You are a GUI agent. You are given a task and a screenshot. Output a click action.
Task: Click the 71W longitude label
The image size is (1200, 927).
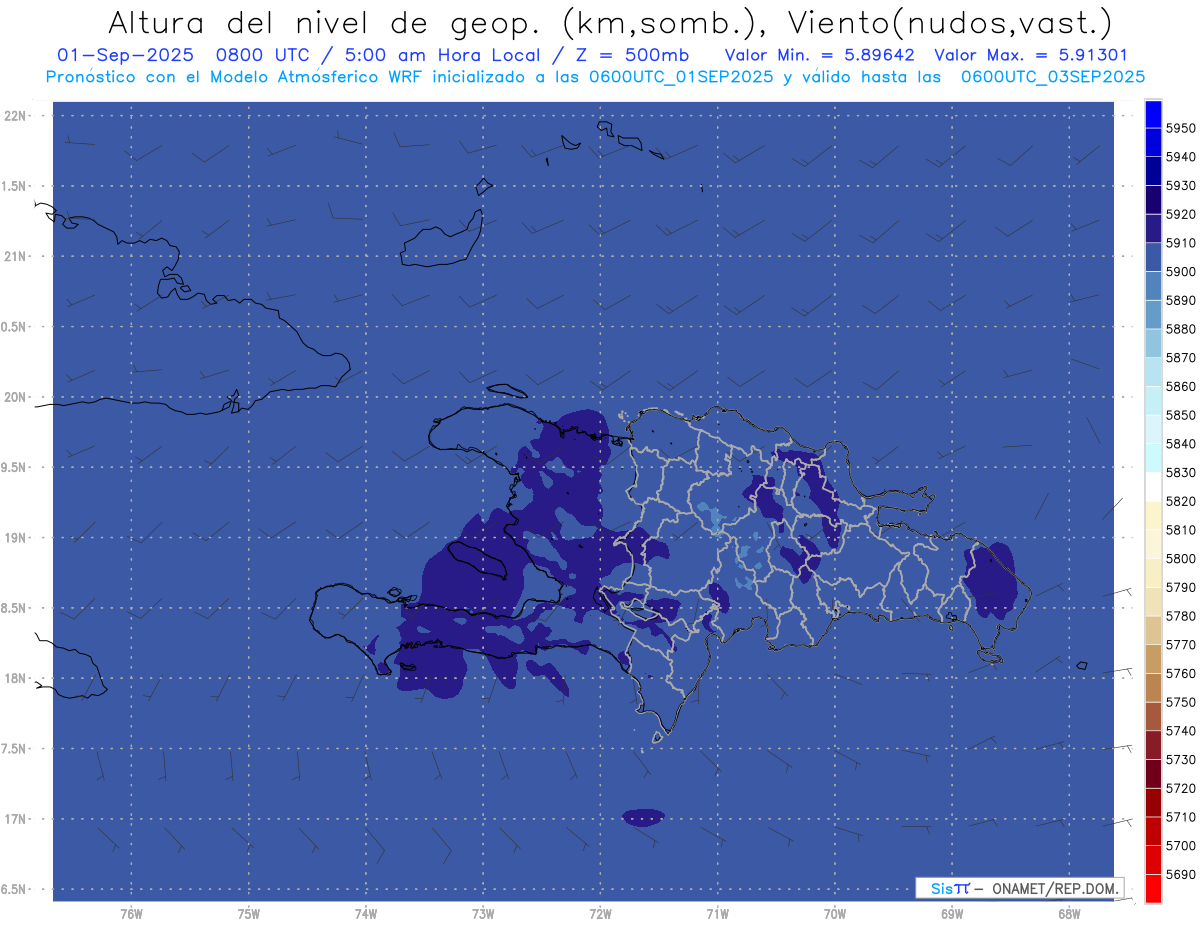[717, 913]
